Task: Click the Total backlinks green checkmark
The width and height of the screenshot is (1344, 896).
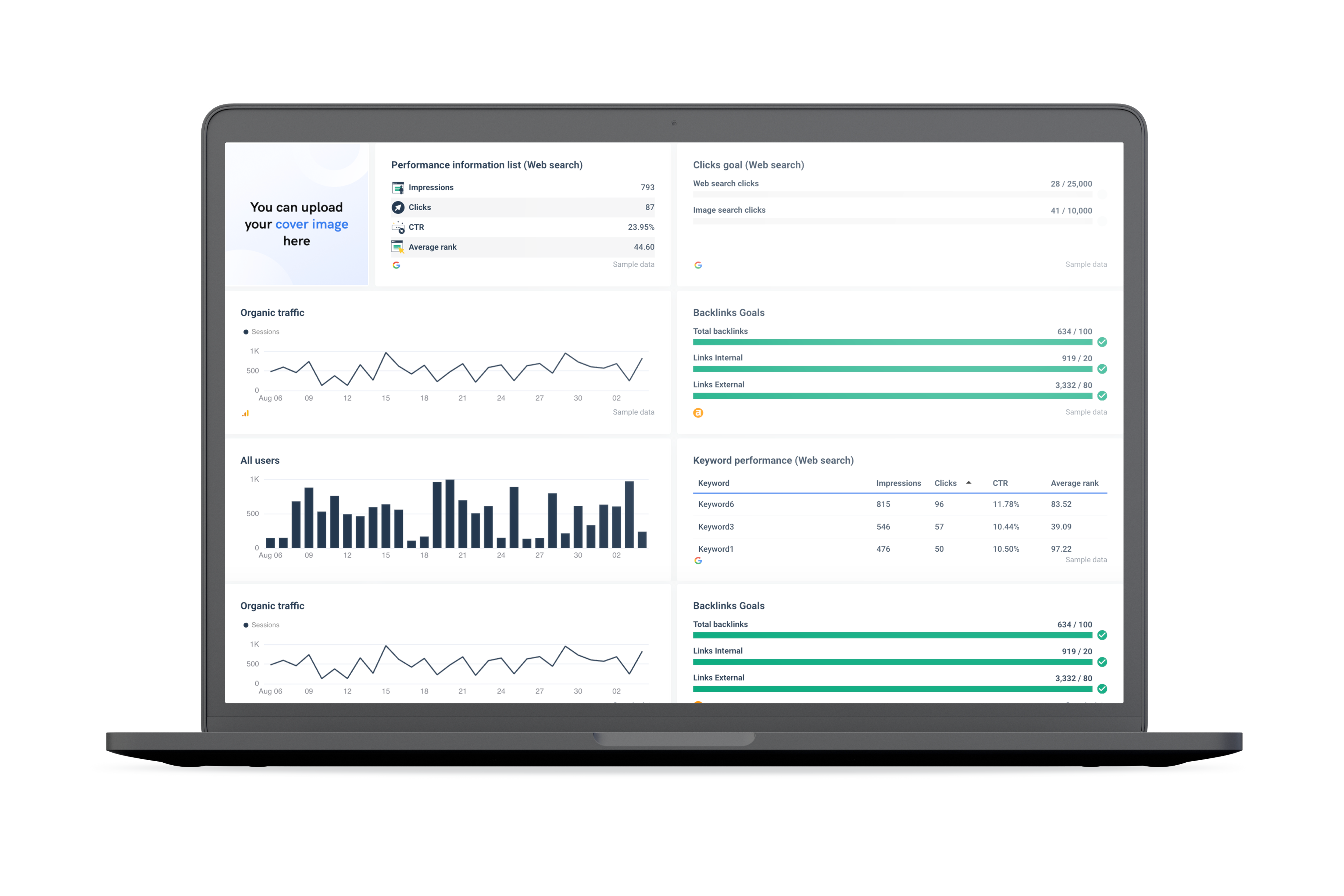Action: click(1102, 342)
